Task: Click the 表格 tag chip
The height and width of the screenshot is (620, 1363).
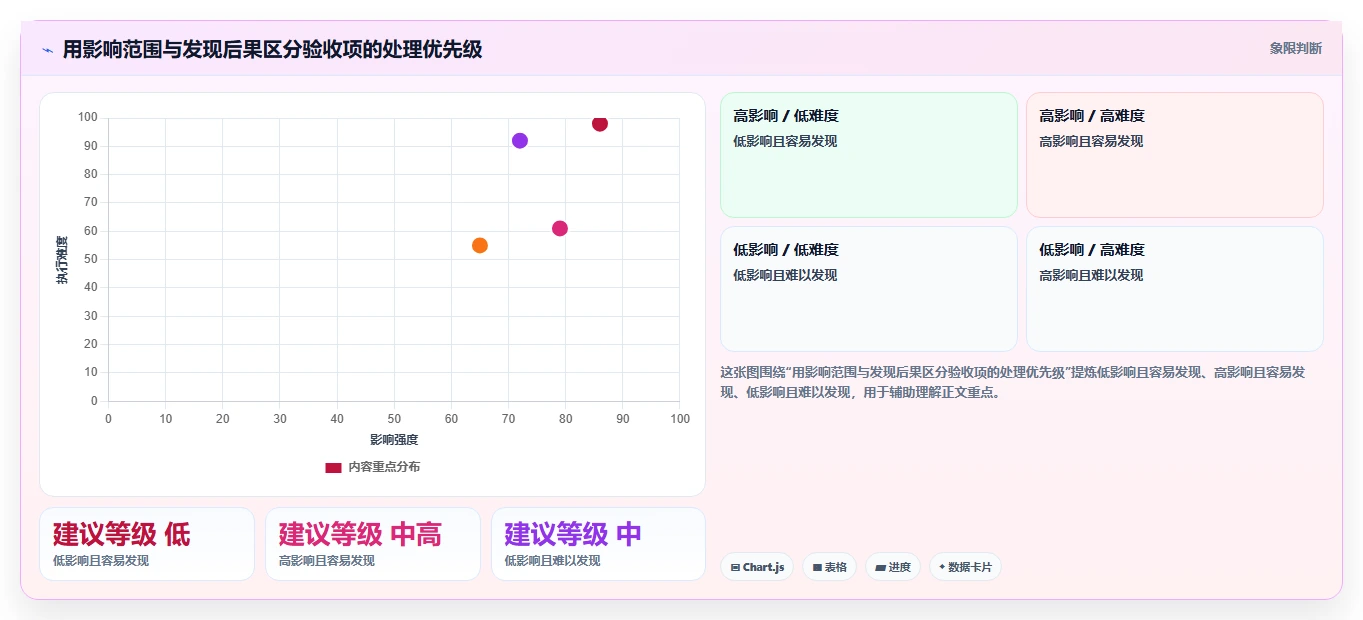Action: [x=830, y=567]
